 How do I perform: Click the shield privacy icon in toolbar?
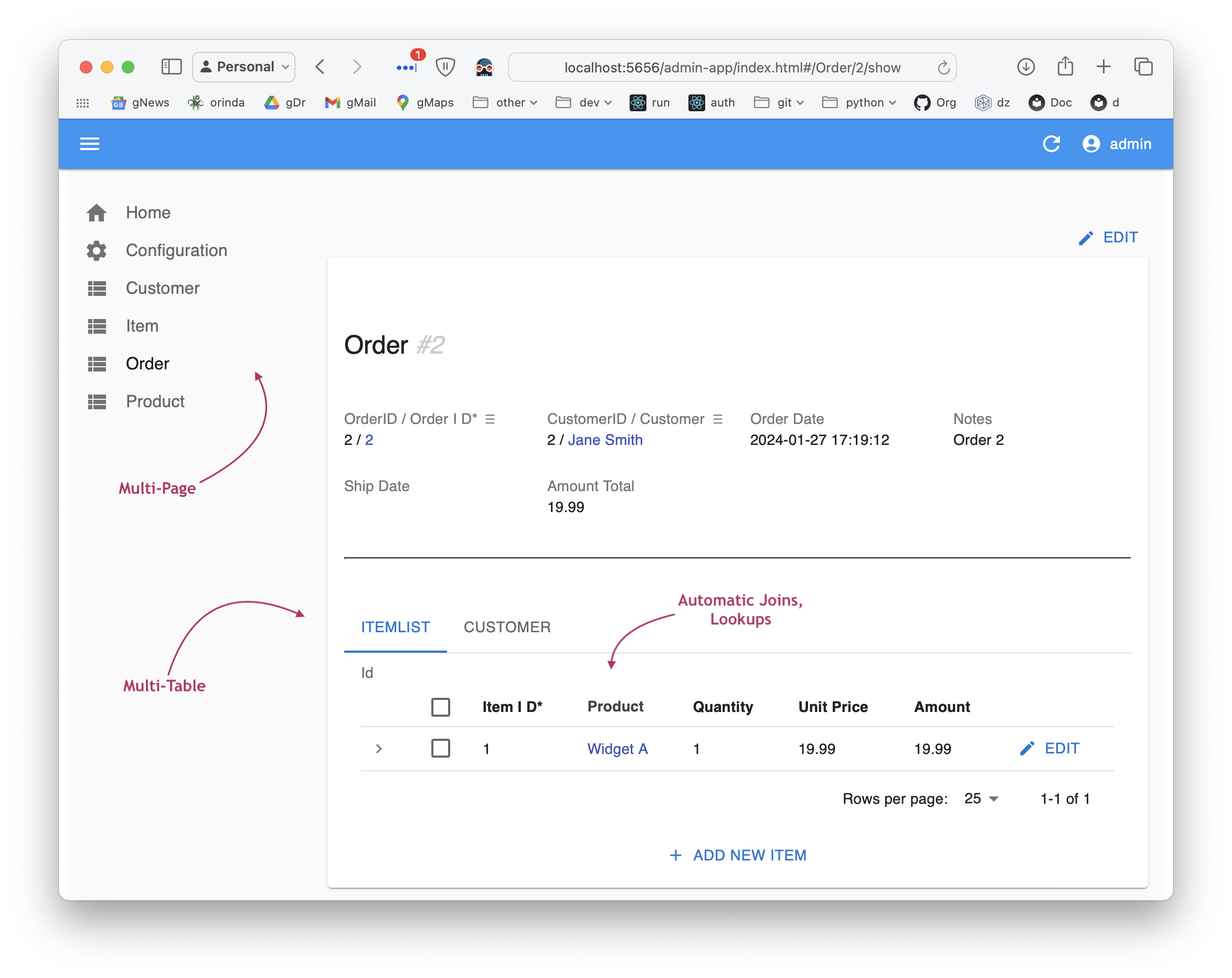click(445, 67)
